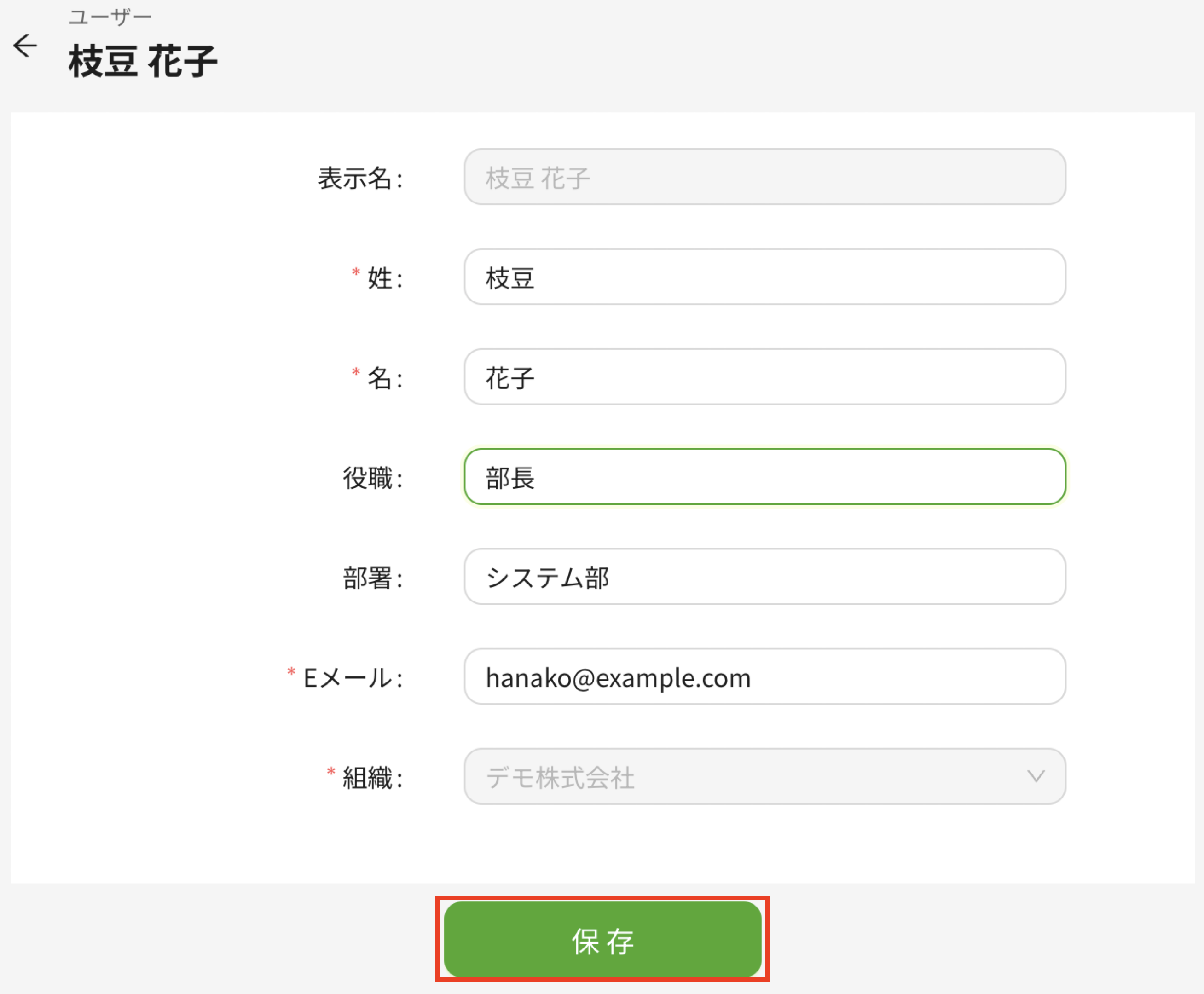Click the 部署 field showing システム部

point(764,577)
